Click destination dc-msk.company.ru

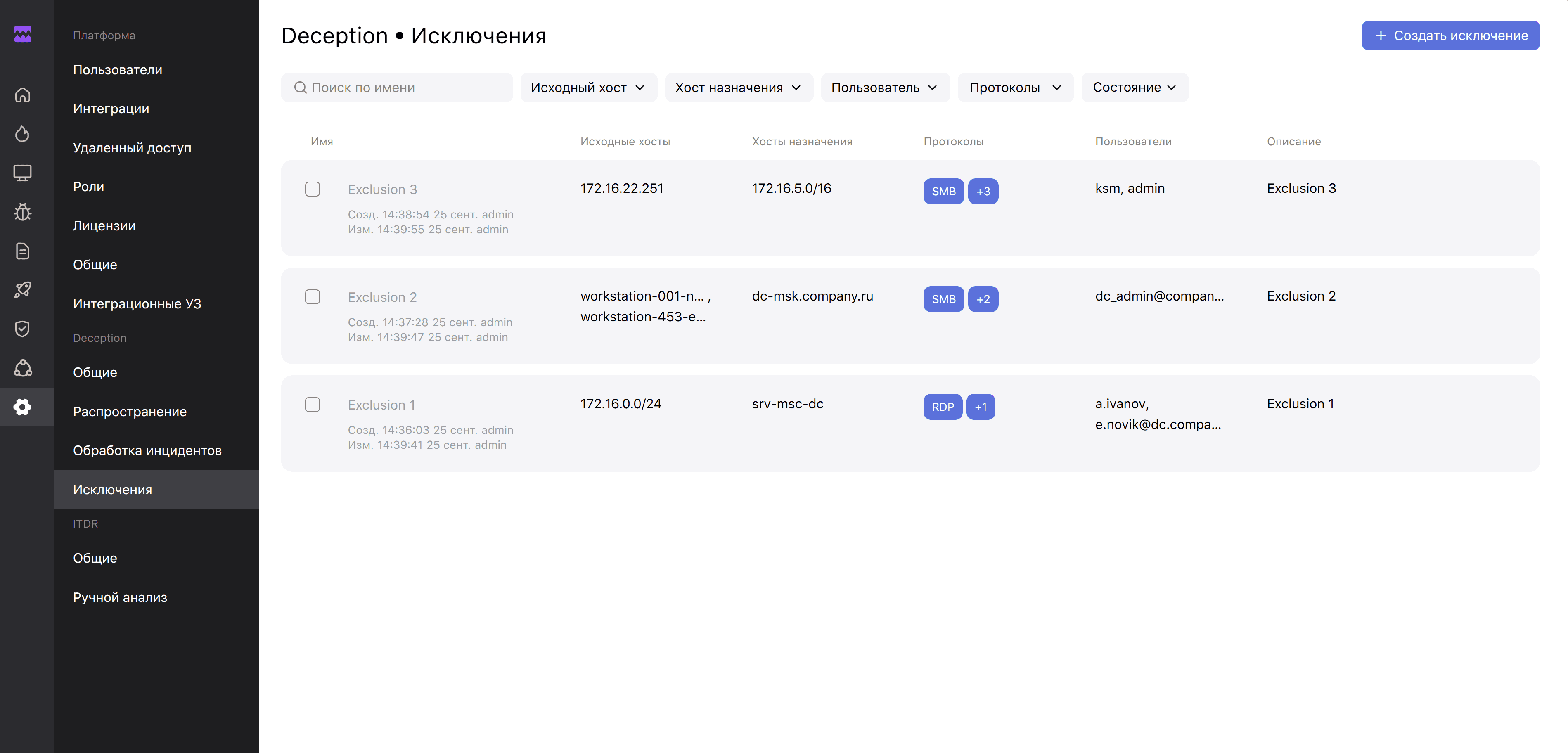click(812, 296)
